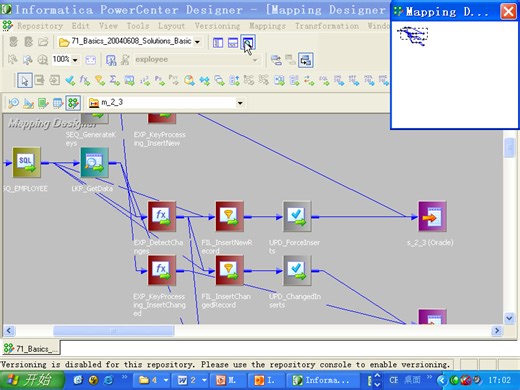Select SQ_EMPLOYEE source qualifier node
This screenshot has height=390, width=520.
point(27,163)
